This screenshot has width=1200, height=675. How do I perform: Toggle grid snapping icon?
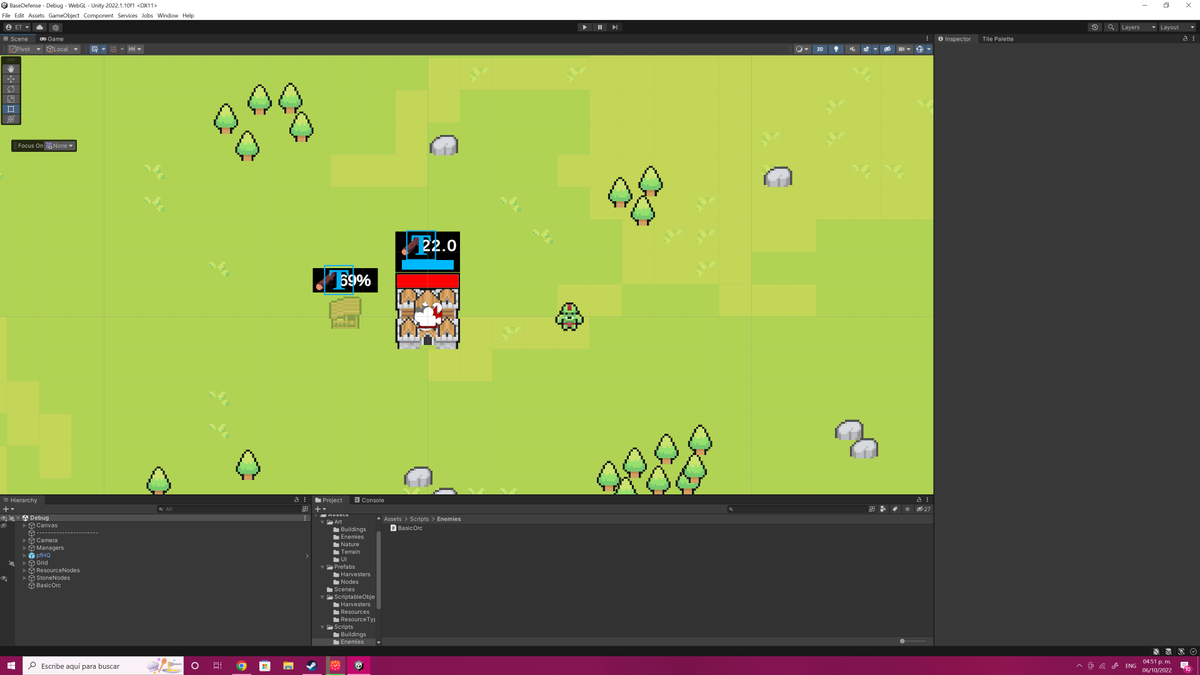116,49
